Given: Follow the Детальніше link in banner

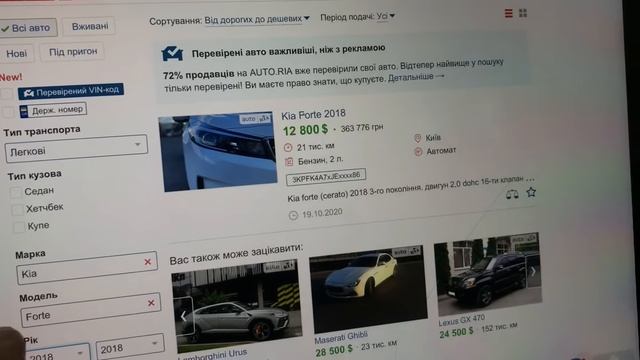Looking at the screenshot, I should coord(416,77).
